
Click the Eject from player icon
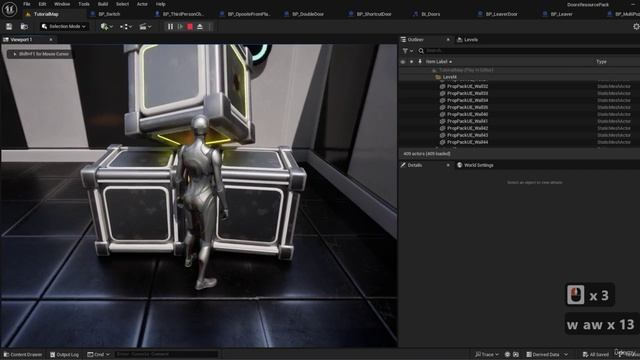click(x=200, y=27)
